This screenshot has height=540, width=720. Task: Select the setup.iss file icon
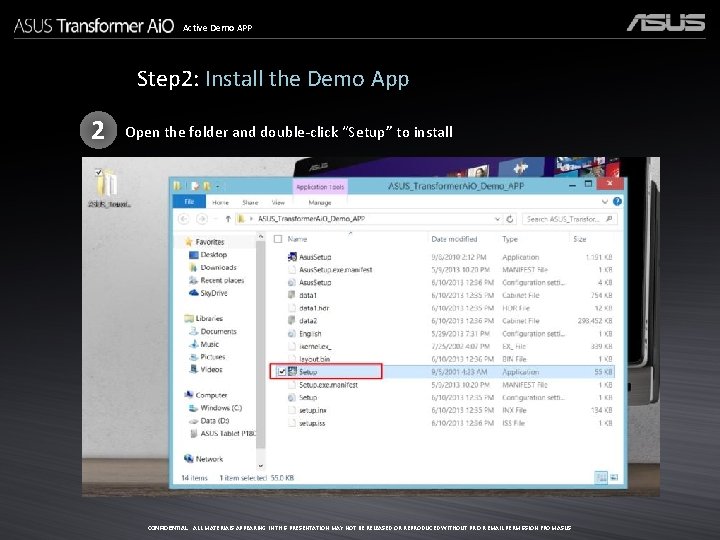point(292,423)
